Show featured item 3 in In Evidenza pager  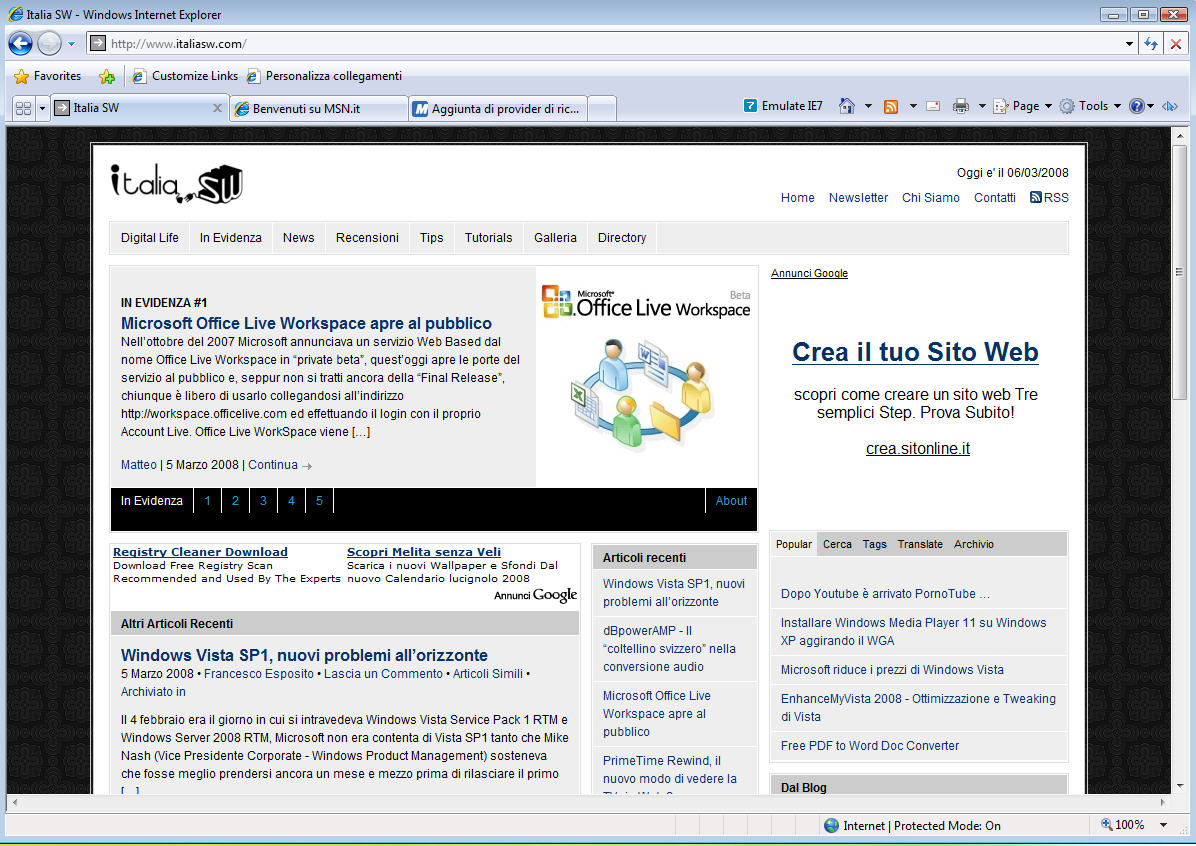coord(263,501)
